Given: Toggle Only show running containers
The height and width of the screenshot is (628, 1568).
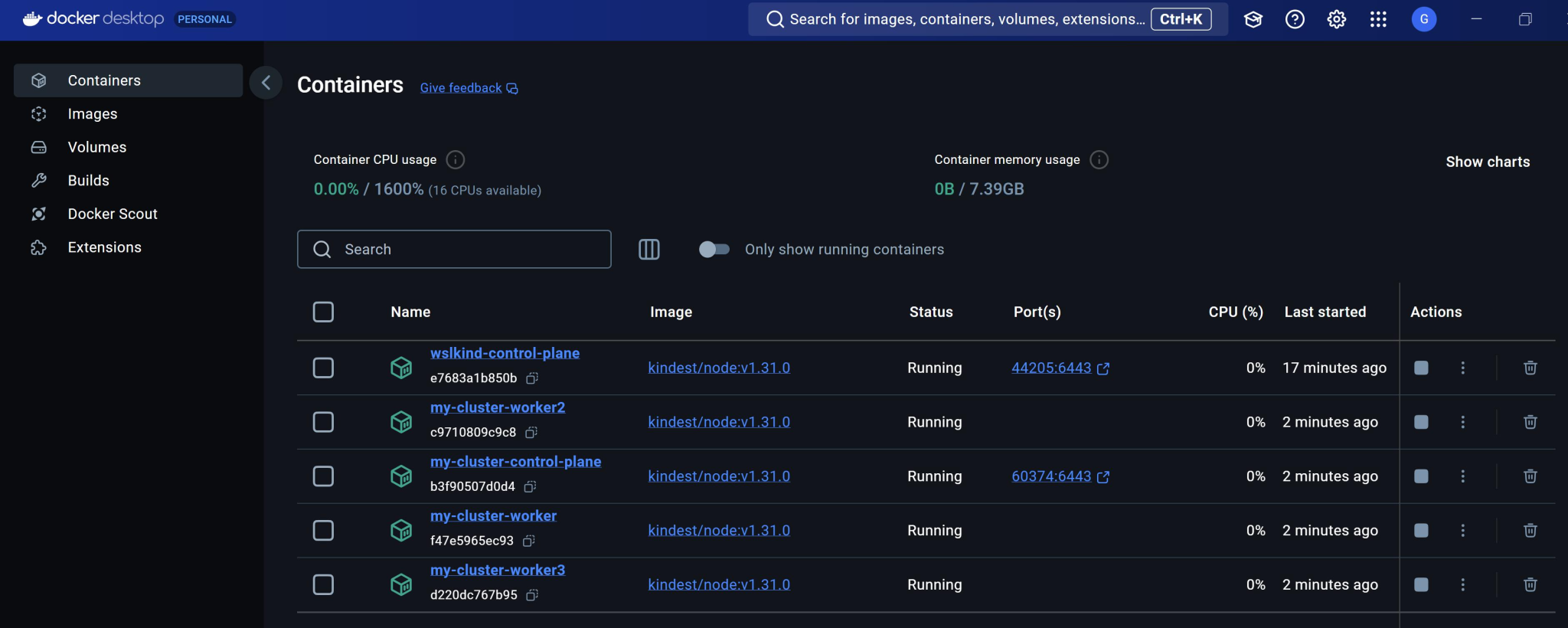Looking at the screenshot, I should [x=714, y=250].
